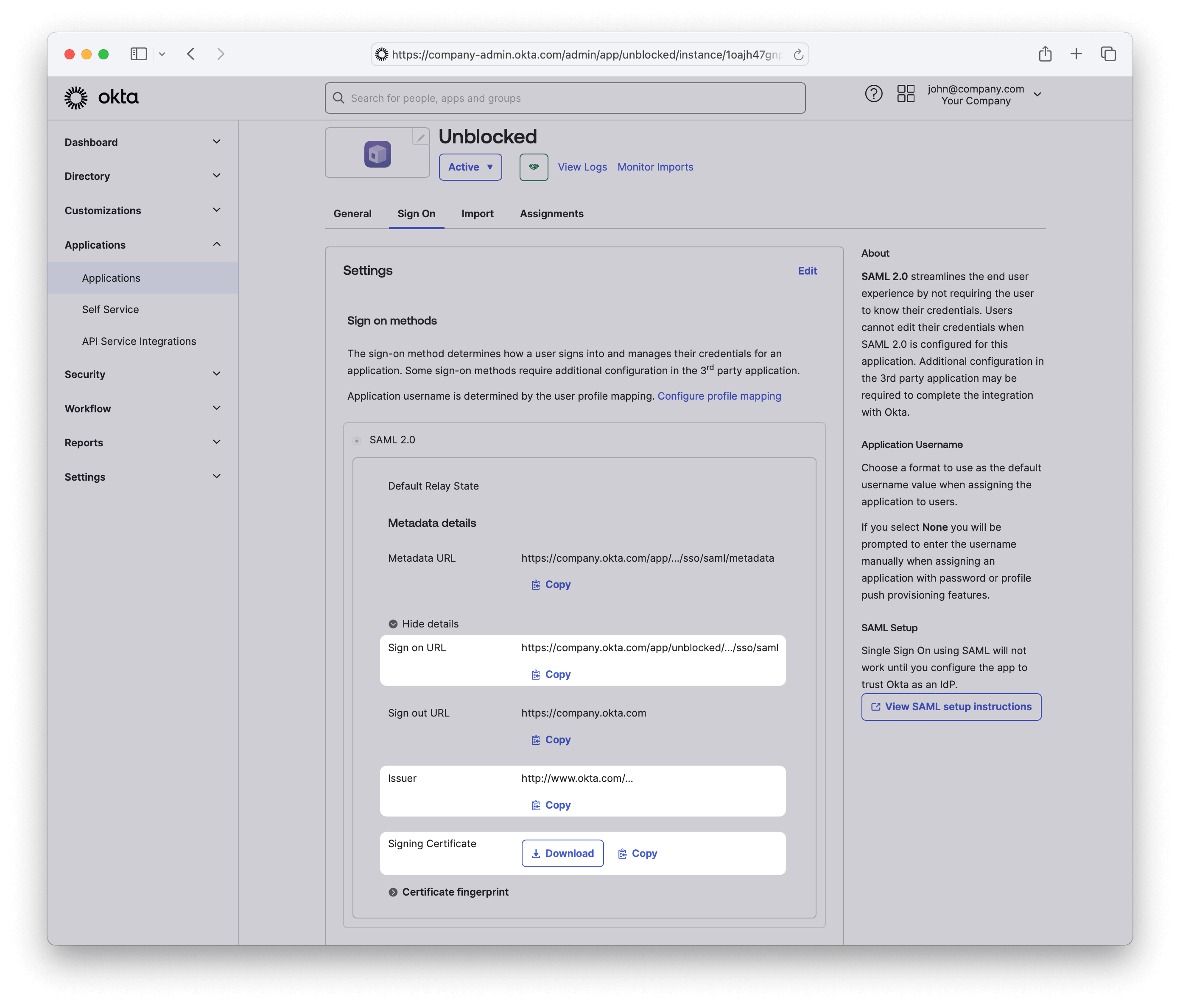Open the apps grid icon
This screenshot has width=1180, height=1008.
[906, 93]
